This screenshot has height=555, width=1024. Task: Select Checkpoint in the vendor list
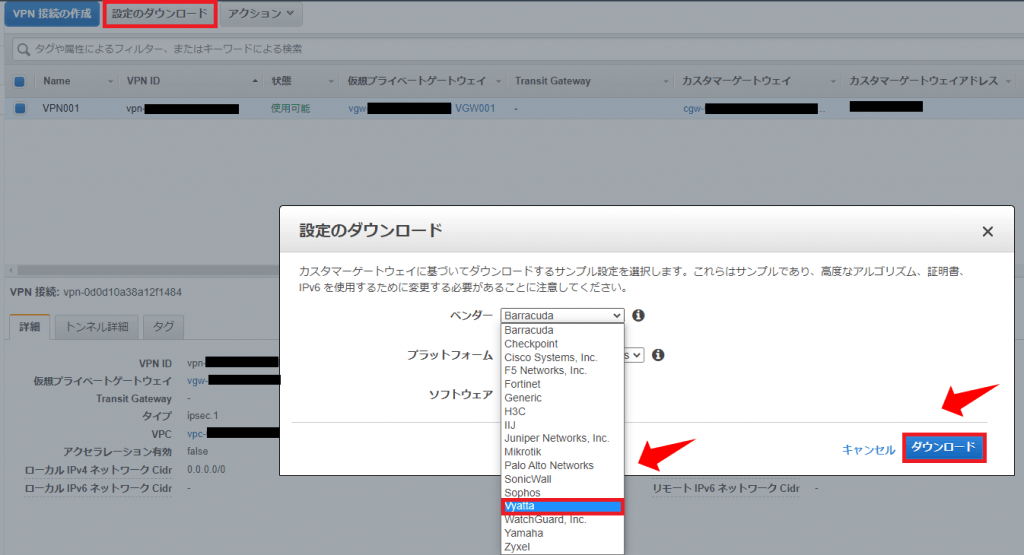coord(562,344)
